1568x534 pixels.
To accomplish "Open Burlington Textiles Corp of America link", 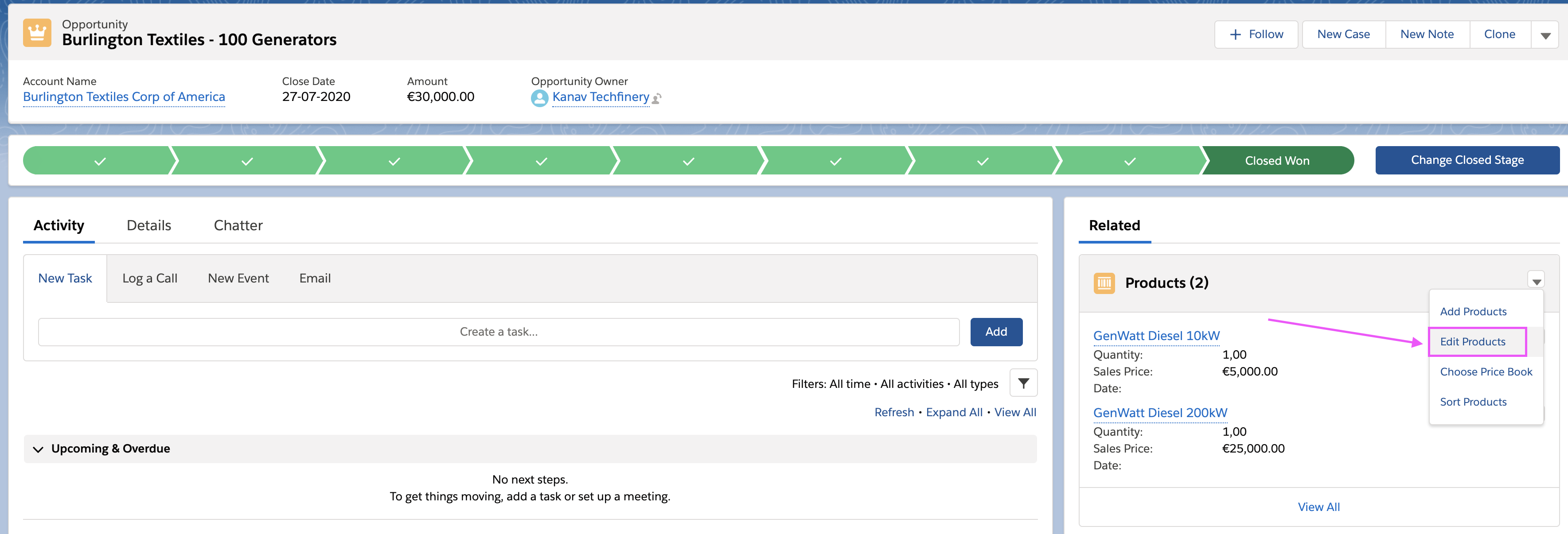I will coord(124,97).
